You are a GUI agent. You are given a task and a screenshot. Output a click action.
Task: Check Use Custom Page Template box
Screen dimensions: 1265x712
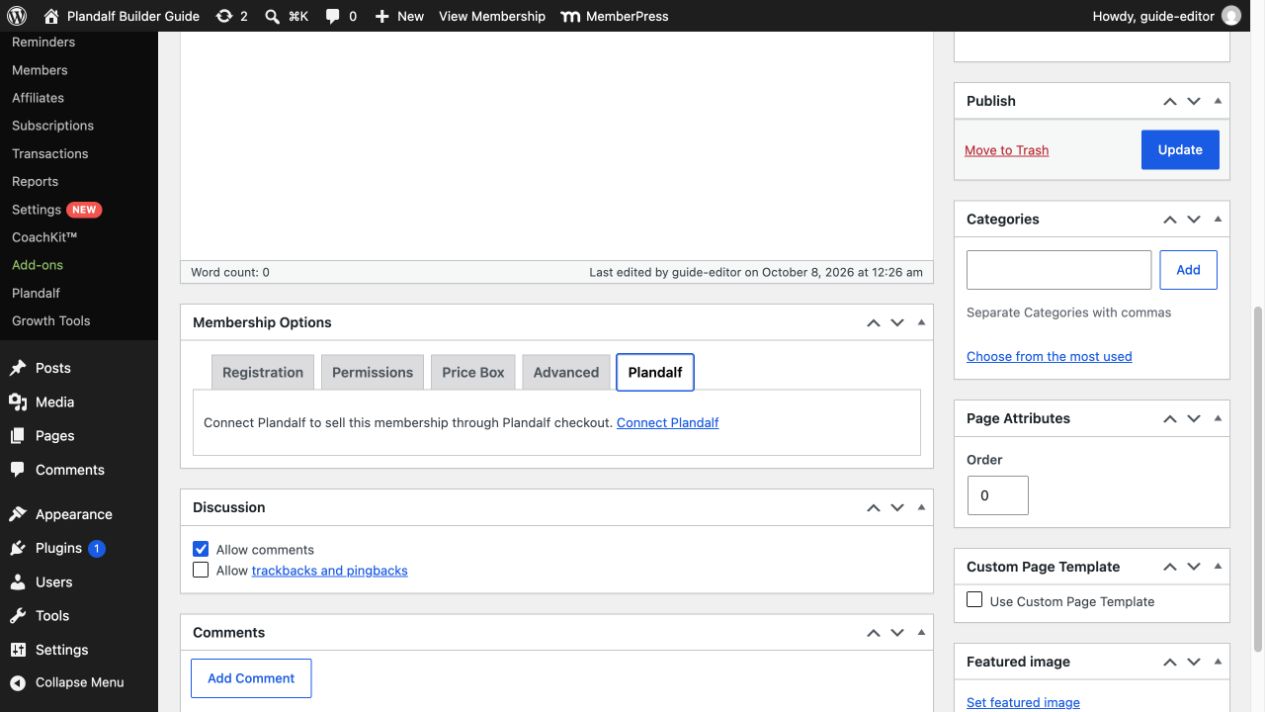click(975, 600)
